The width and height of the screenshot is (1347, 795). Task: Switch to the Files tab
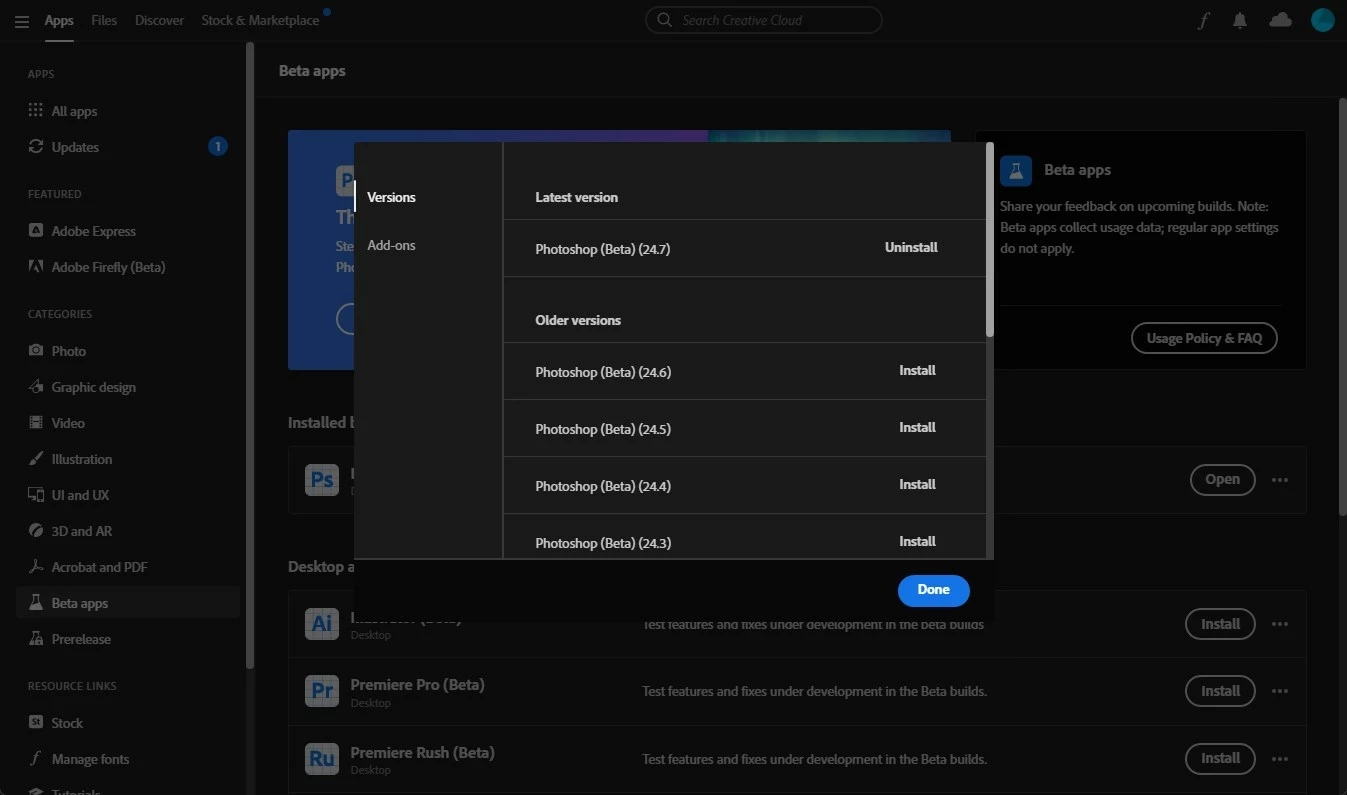pos(104,20)
